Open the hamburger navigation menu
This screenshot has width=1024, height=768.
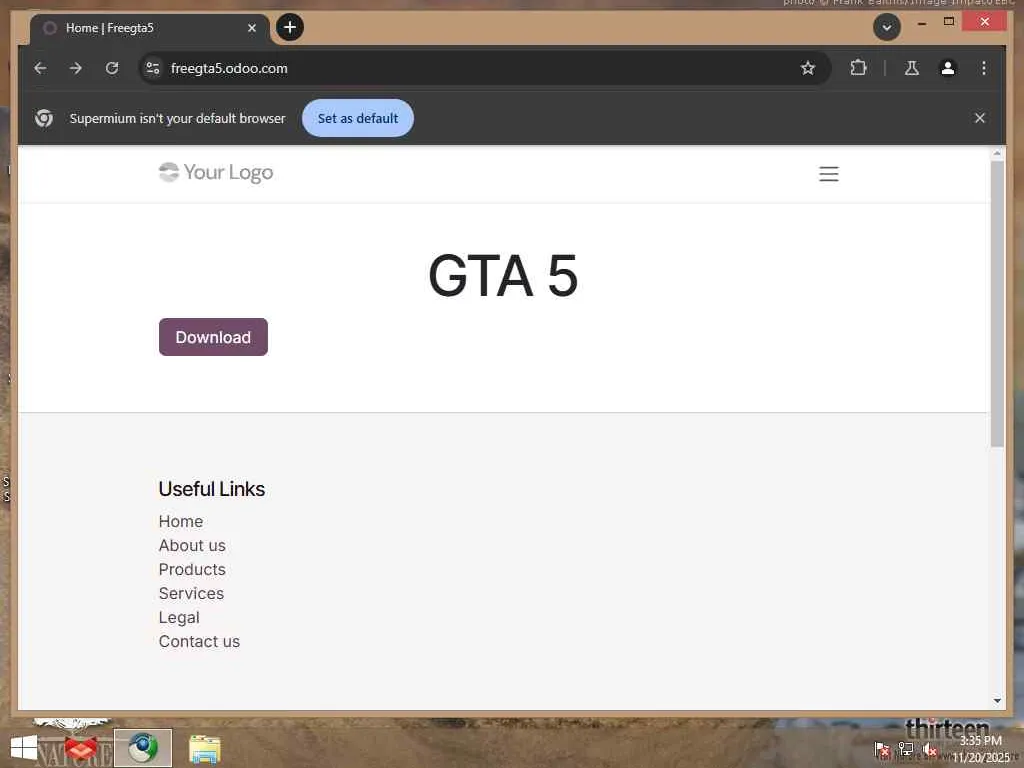(x=829, y=174)
